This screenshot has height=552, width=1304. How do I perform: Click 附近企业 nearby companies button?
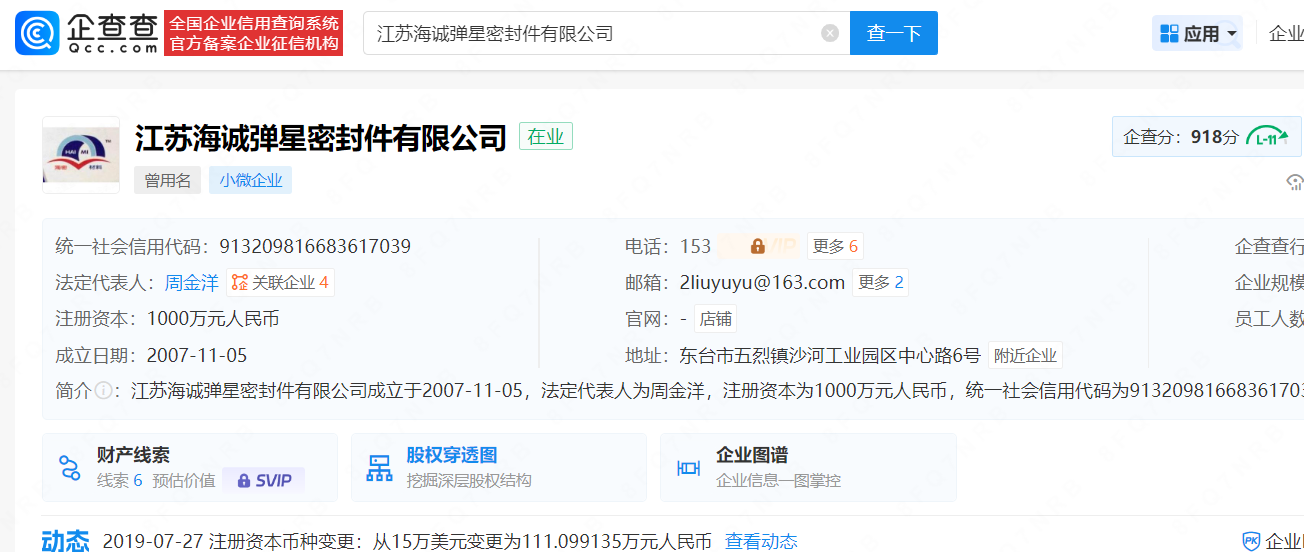[1025, 355]
